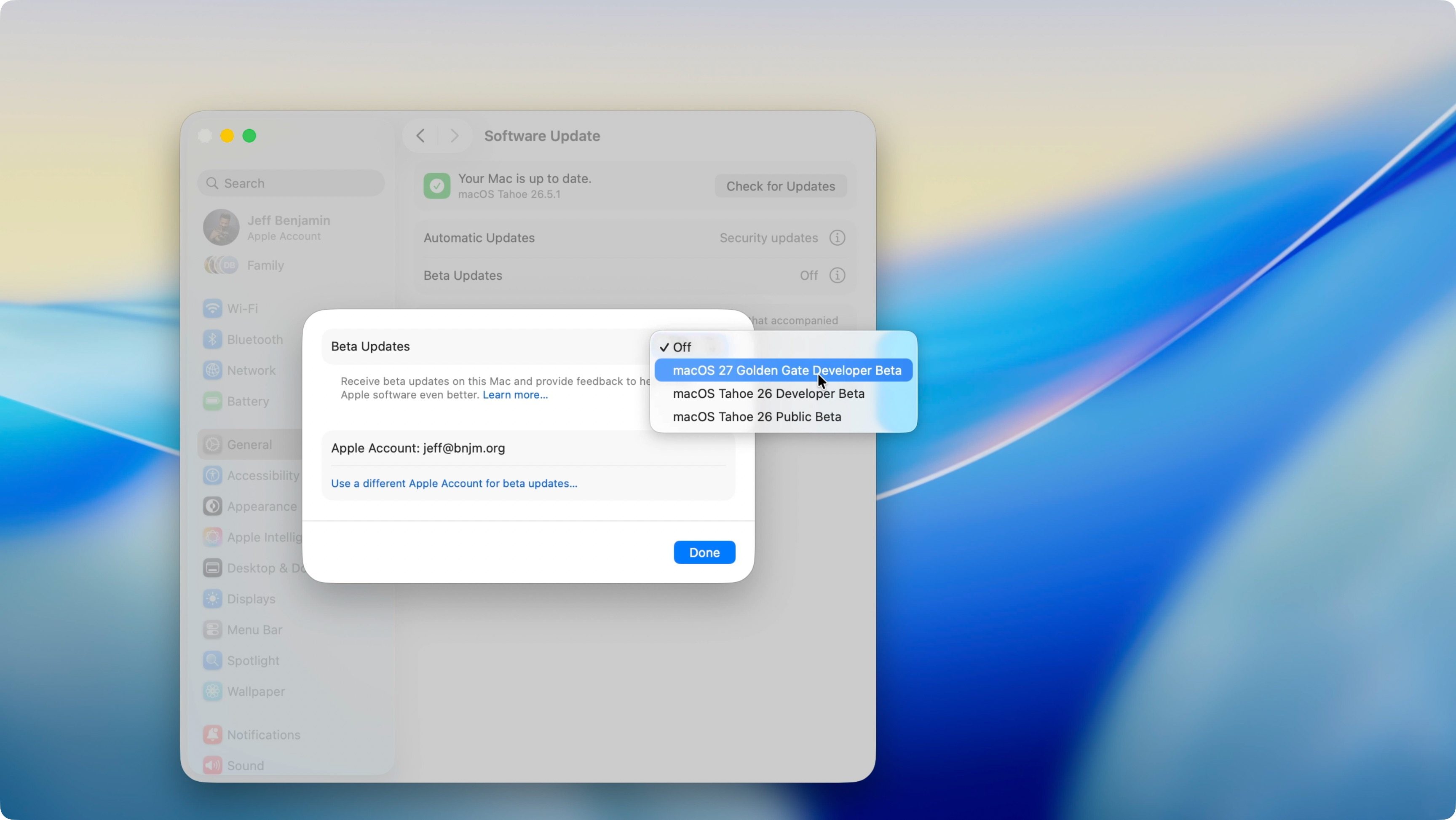Click 'Automatic Updates' row label
This screenshot has height=820, width=1456.
pyautogui.click(x=479, y=238)
